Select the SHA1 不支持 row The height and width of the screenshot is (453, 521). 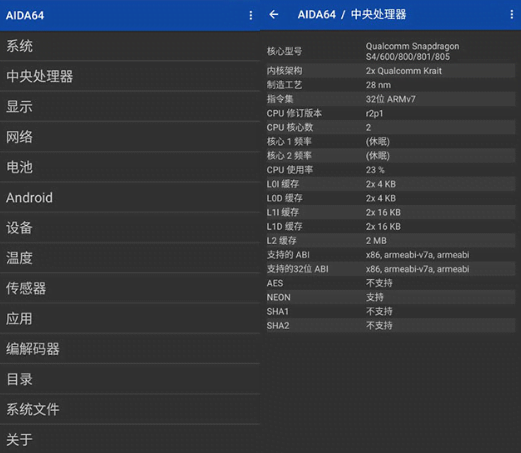[x=390, y=312]
